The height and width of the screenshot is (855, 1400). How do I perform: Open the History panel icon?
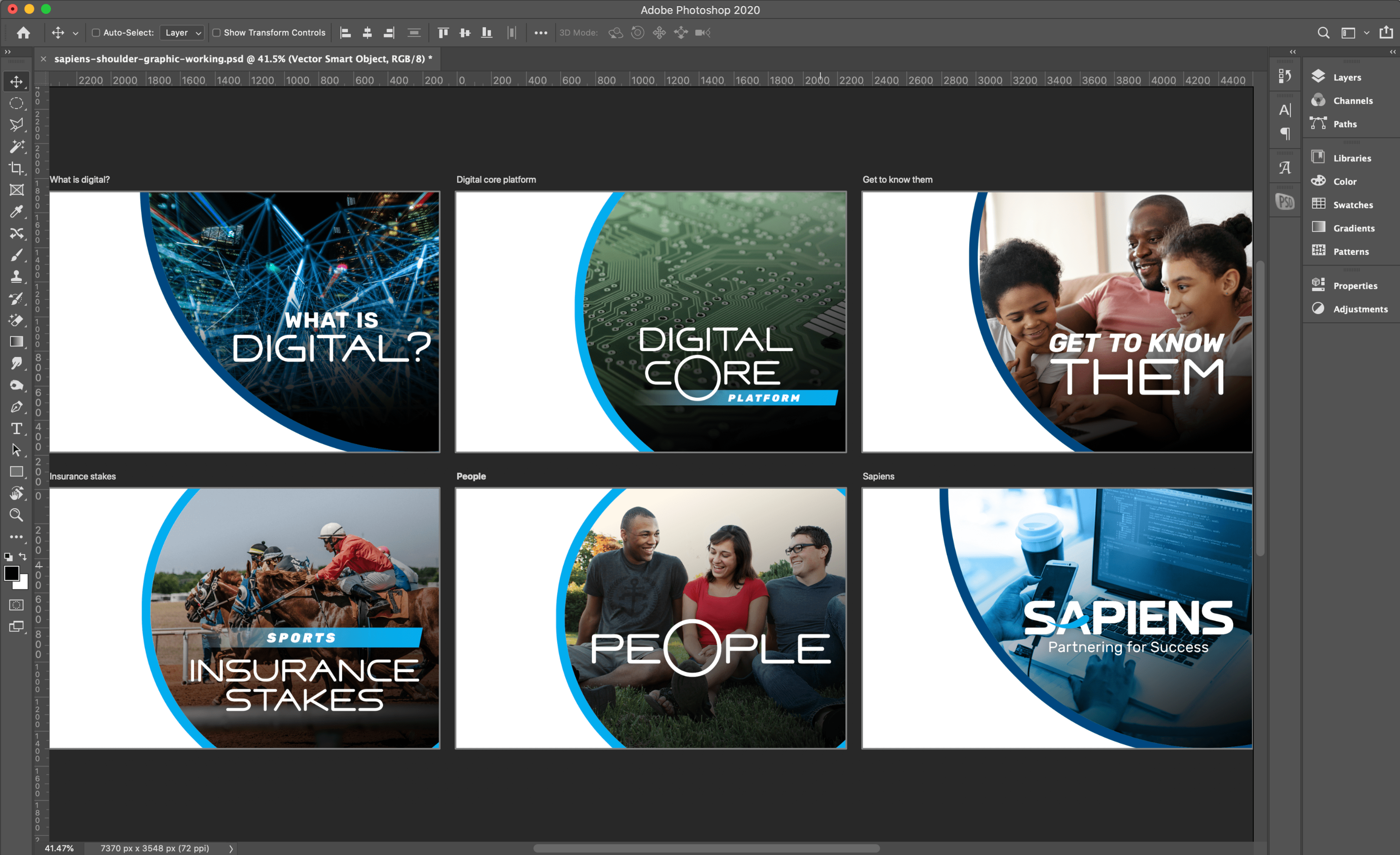point(1285,76)
